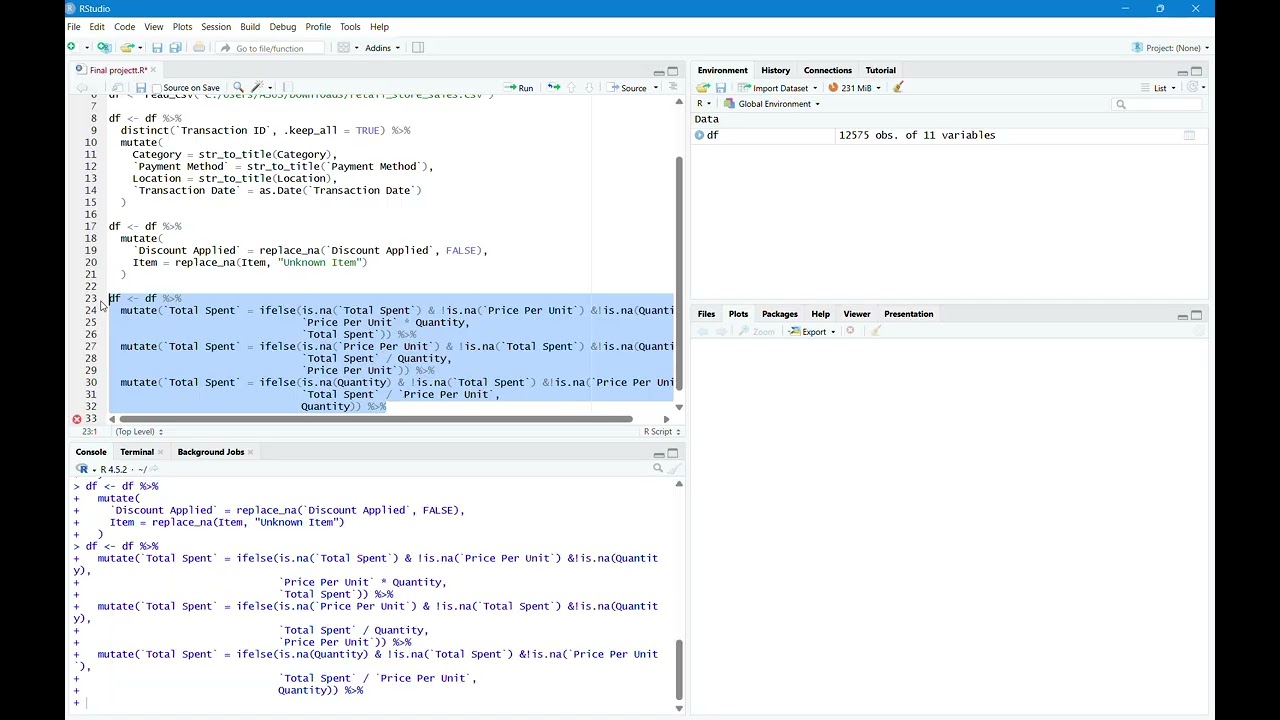View df data table grid icon
Screen dimensions: 1280x720
(1189, 135)
